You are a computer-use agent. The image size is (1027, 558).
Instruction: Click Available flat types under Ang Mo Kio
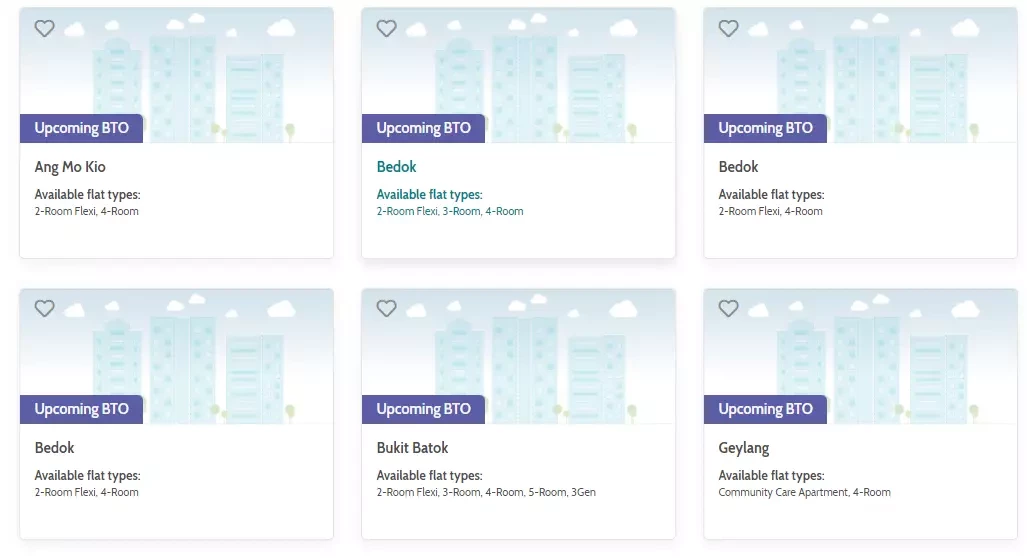87,195
